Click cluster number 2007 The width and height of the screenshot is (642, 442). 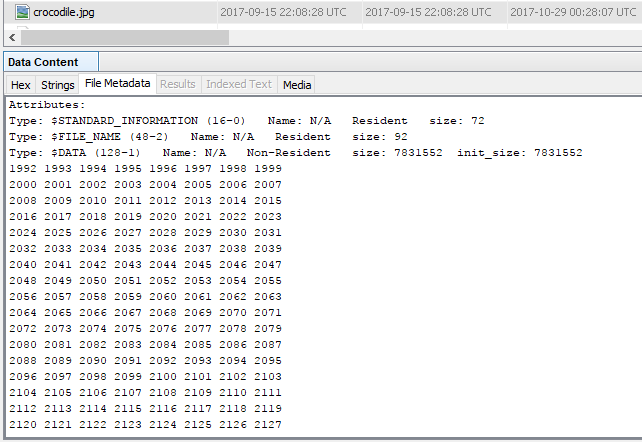tap(268, 185)
